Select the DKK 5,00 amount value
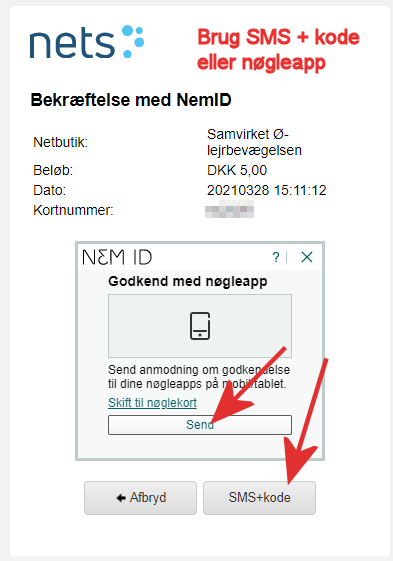393x561 pixels. 237,170
